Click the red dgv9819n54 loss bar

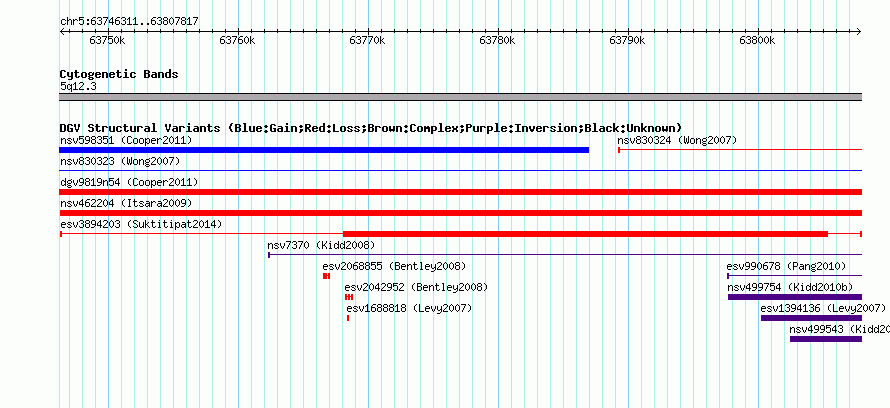[461, 192]
